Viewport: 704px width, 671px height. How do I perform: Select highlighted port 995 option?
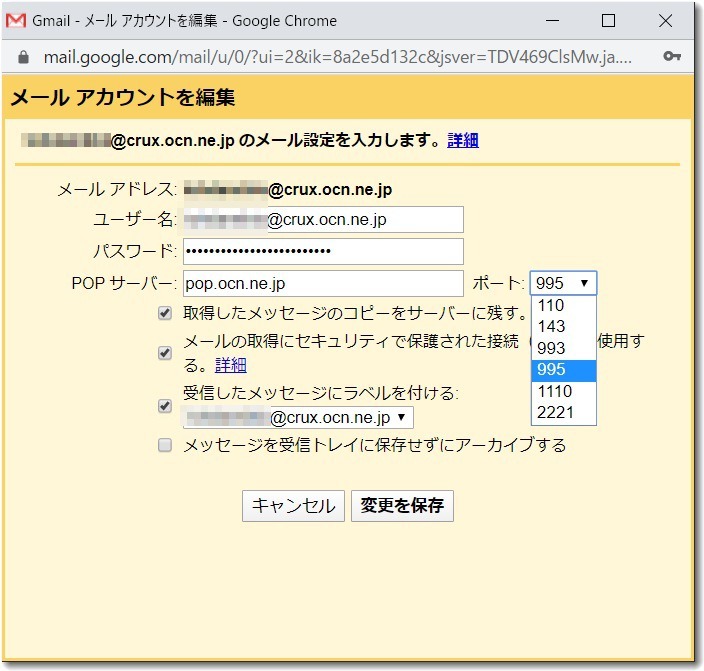[x=563, y=370]
